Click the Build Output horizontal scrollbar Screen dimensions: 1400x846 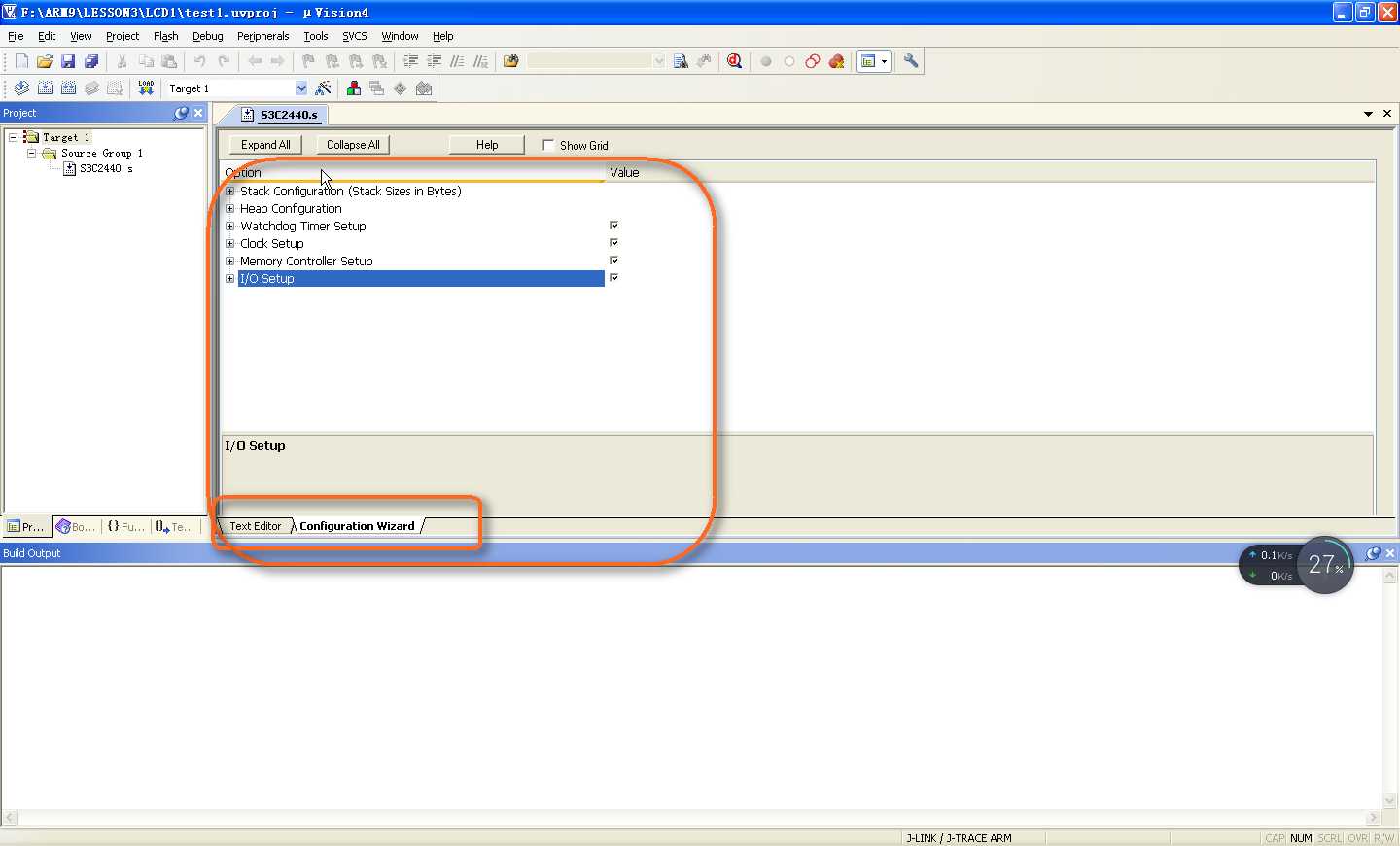[x=691, y=818]
